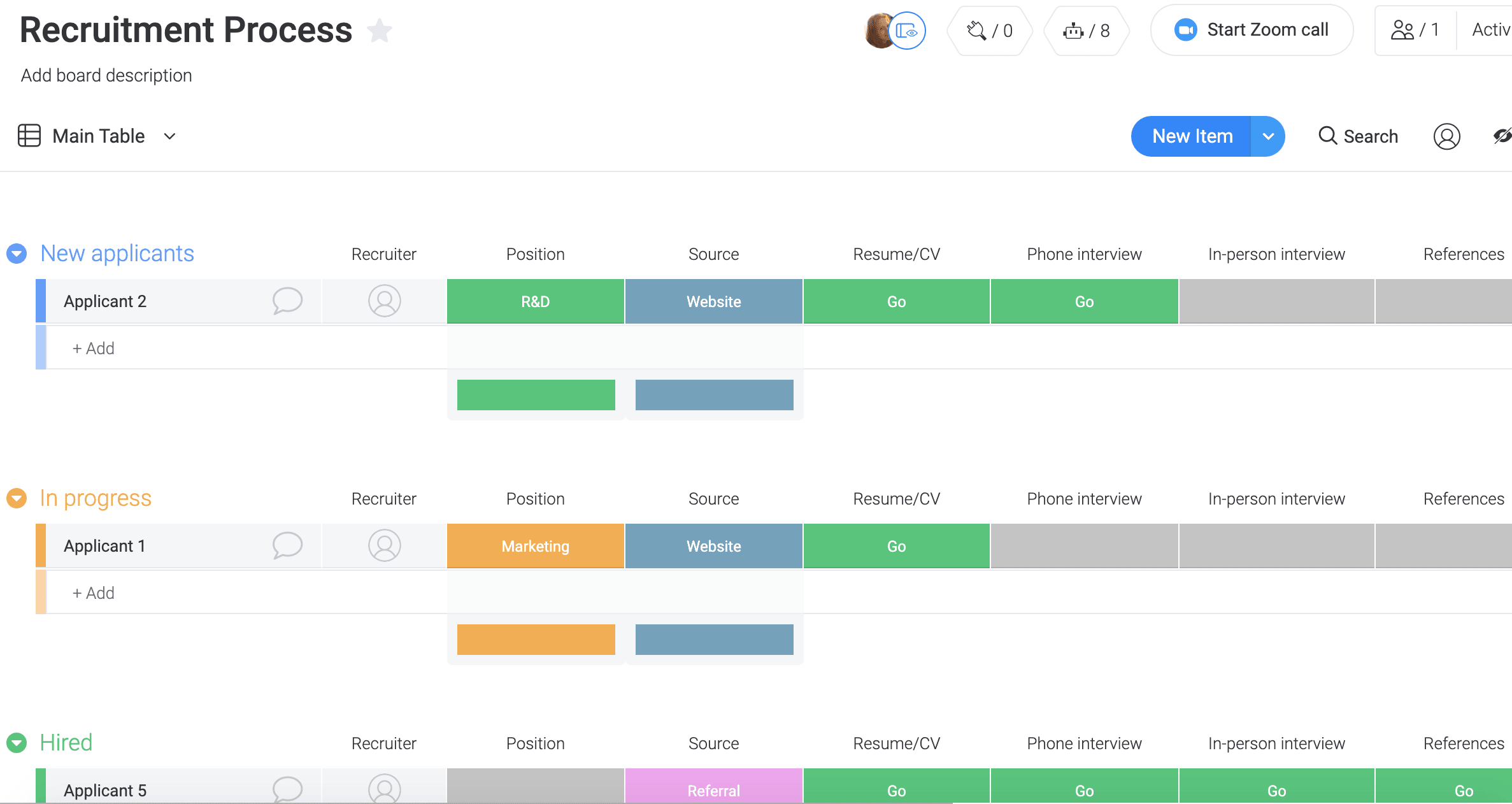Click the Main Table view icon
The width and height of the screenshot is (1512, 804).
[x=29, y=136]
